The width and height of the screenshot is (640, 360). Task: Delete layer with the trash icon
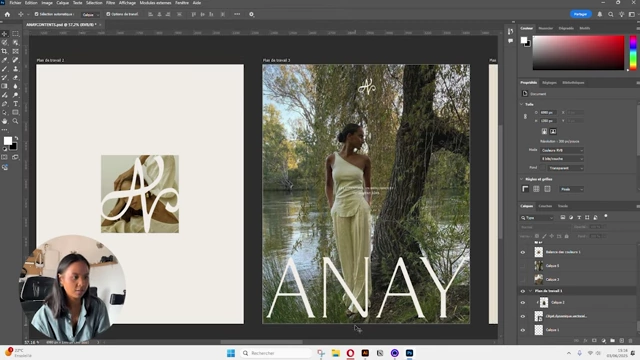tap(631, 340)
